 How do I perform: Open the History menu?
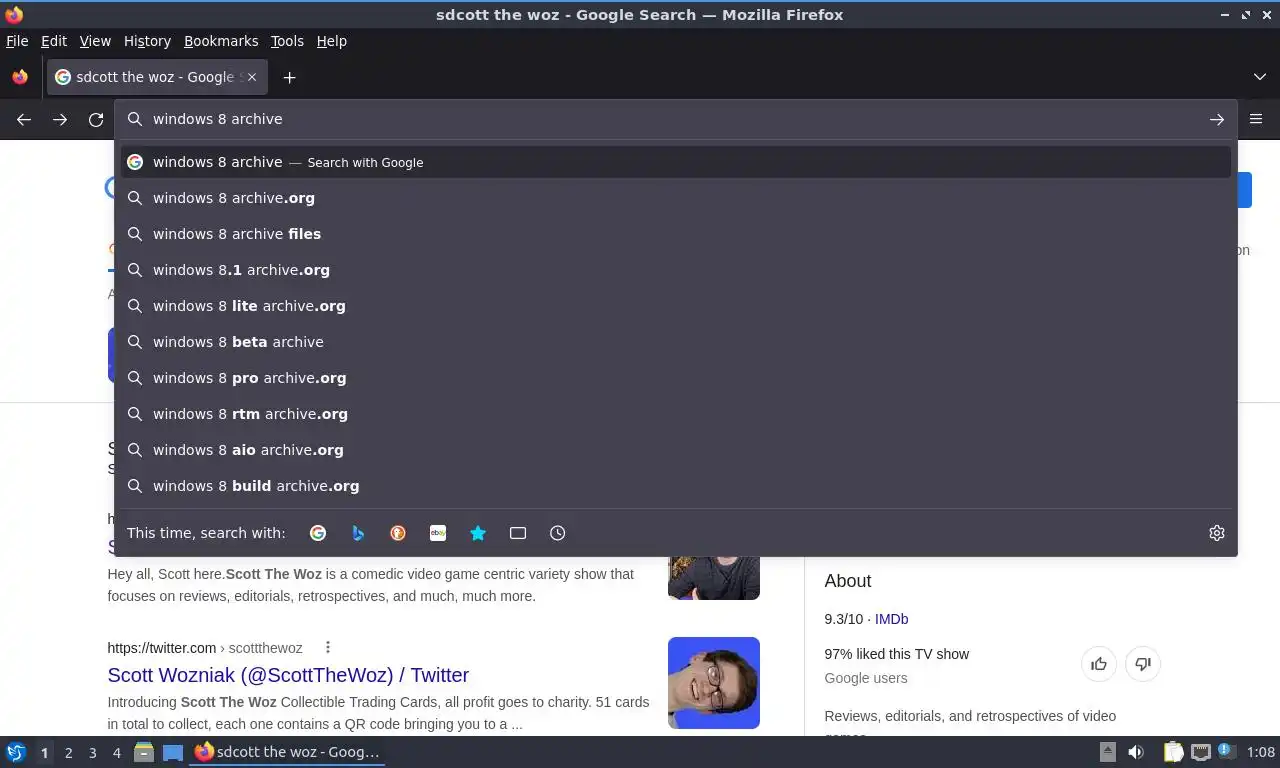(x=147, y=41)
